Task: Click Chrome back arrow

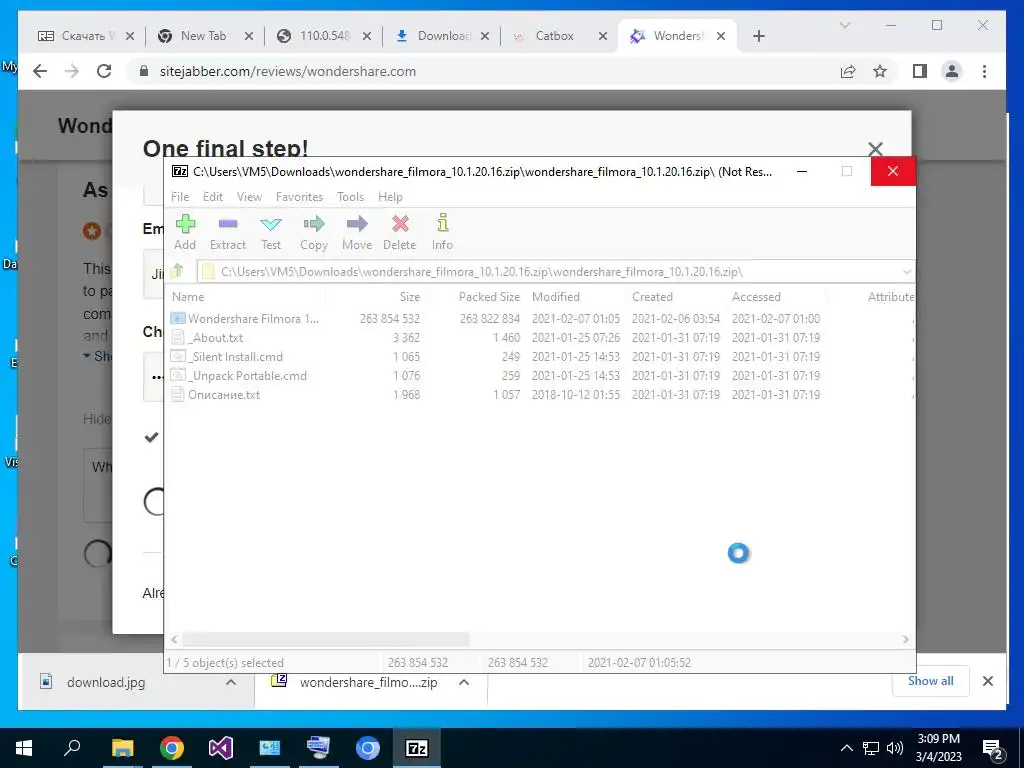Action: (40, 71)
